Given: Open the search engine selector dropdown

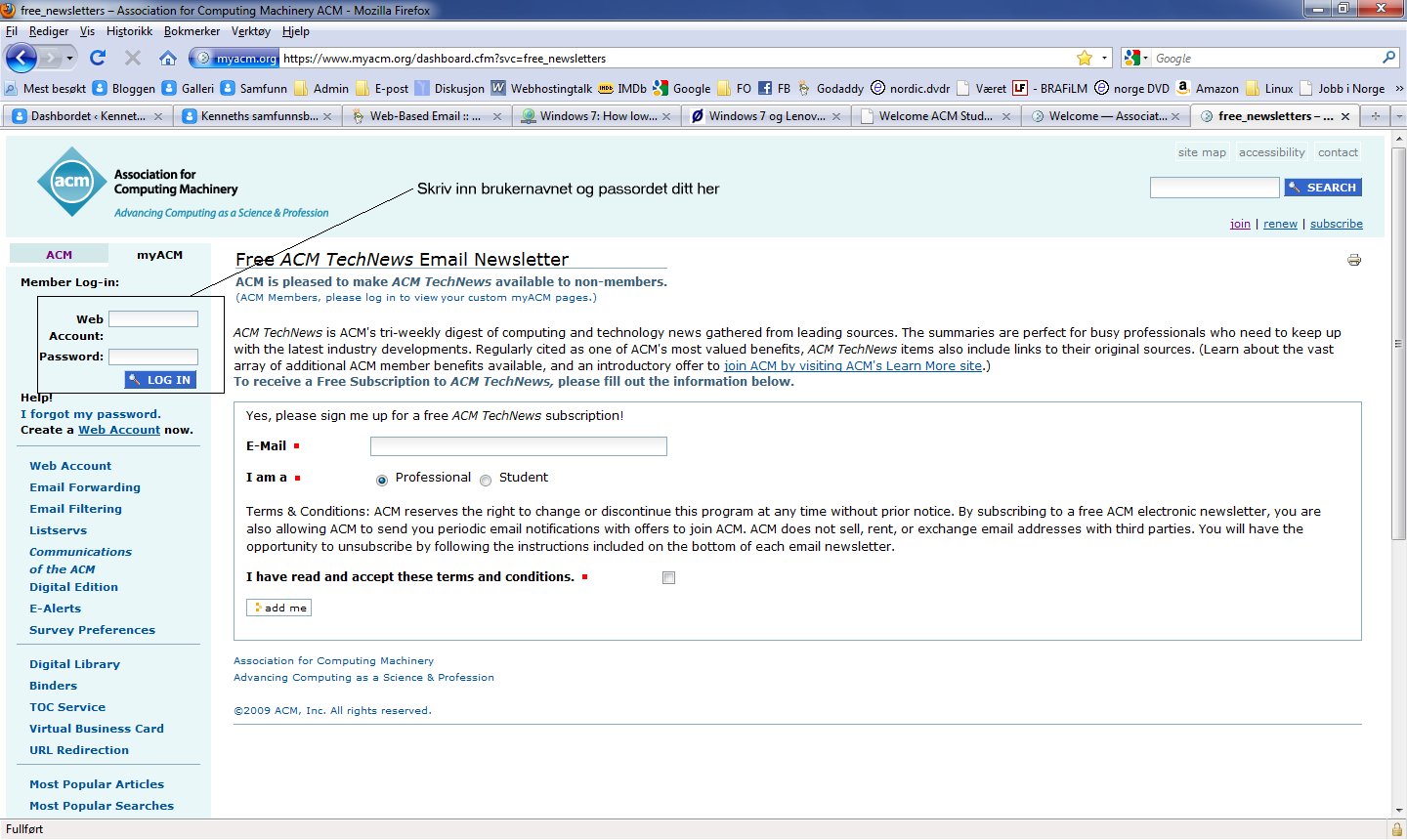Looking at the screenshot, I should click(x=1136, y=58).
